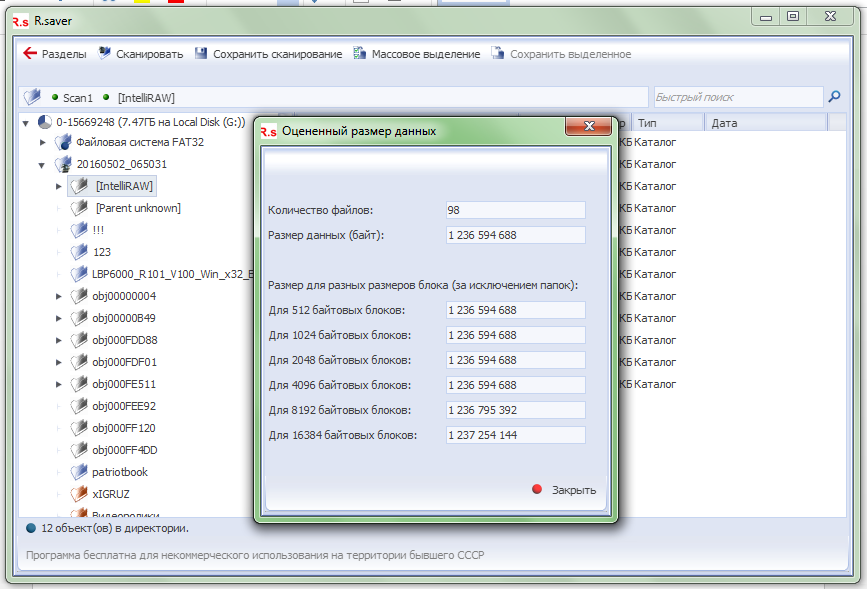Click the Сканировать toolbar icon
Viewport: 867px width, 589px height.
pos(105,54)
